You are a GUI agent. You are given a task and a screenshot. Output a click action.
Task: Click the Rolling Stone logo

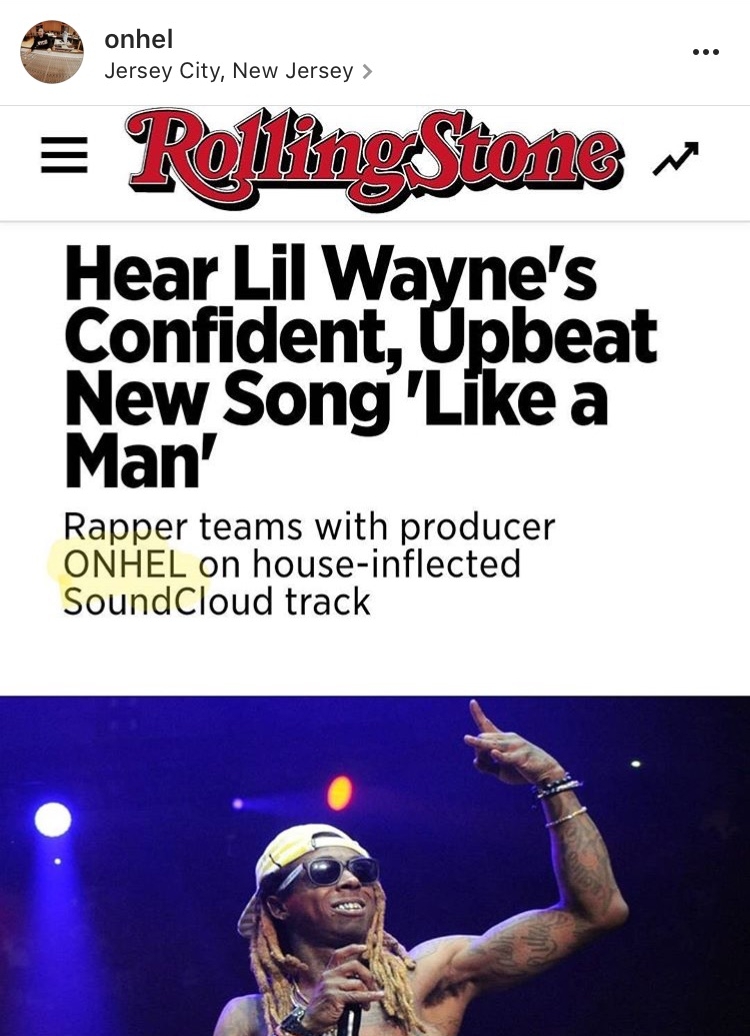(375, 157)
